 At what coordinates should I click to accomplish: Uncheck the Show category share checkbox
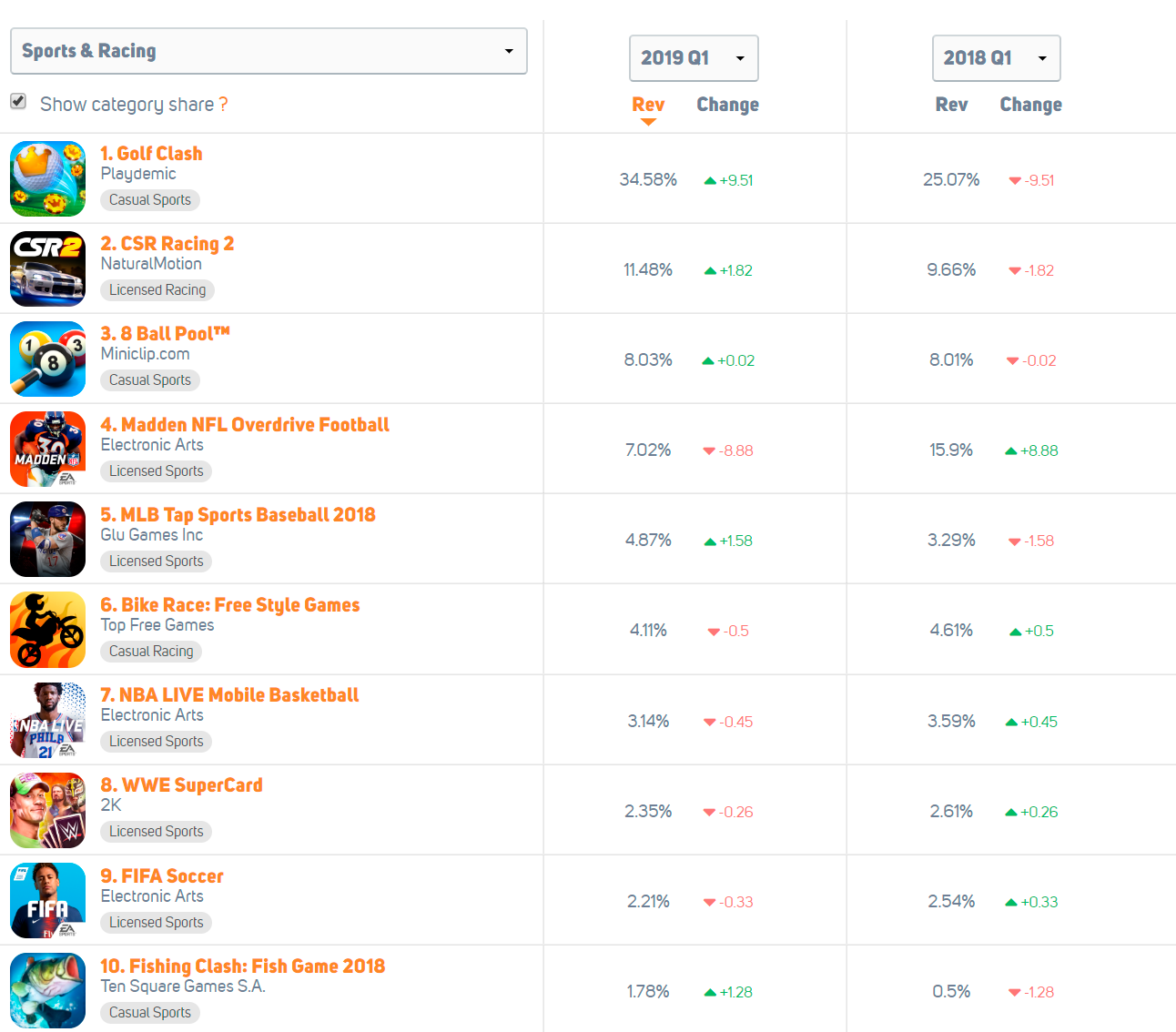(x=18, y=101)
